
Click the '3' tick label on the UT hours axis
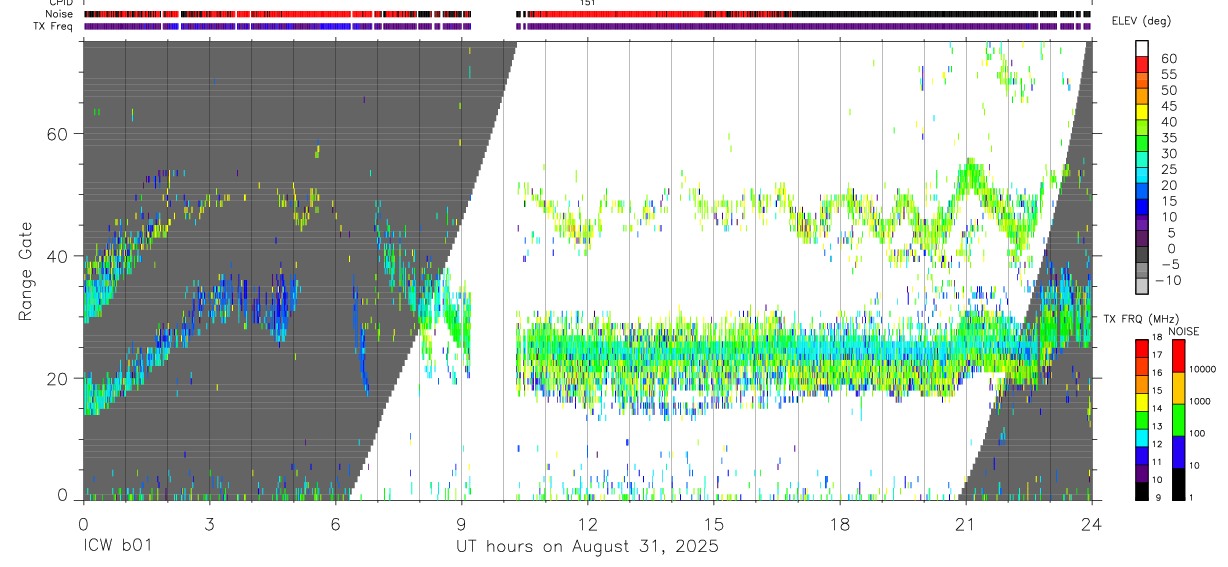(209, 523)
